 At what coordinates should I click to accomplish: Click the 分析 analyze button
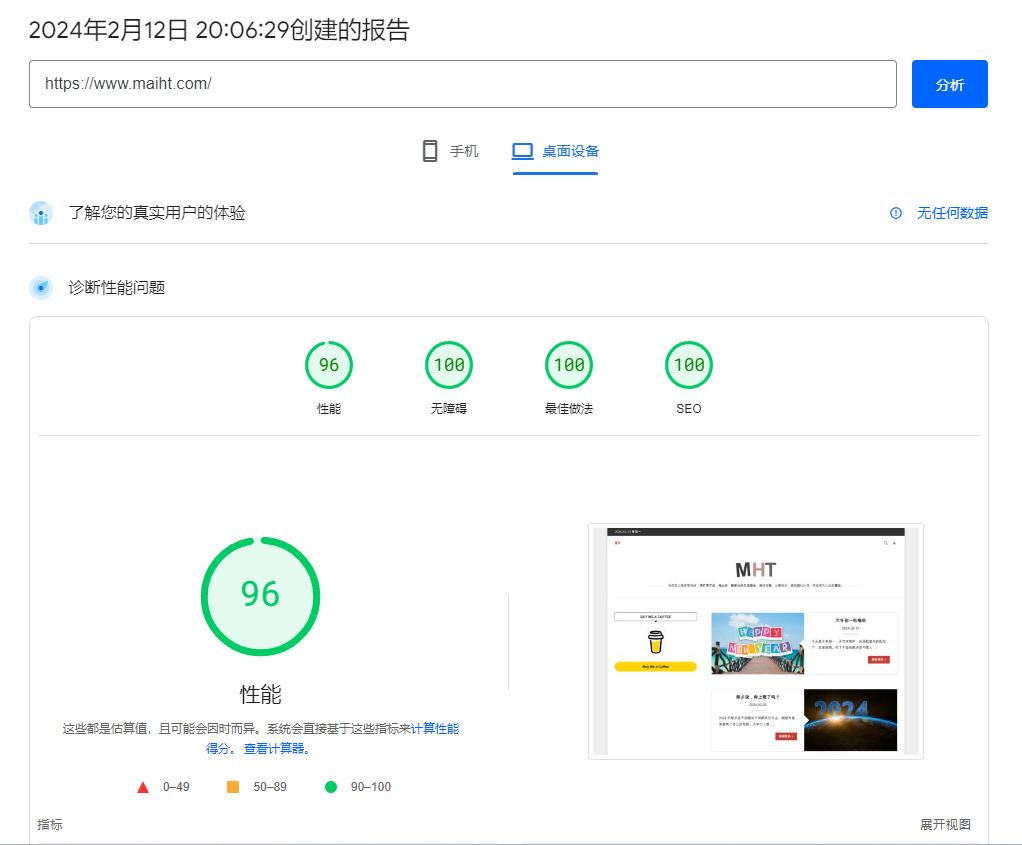click(x=949, y=84)
